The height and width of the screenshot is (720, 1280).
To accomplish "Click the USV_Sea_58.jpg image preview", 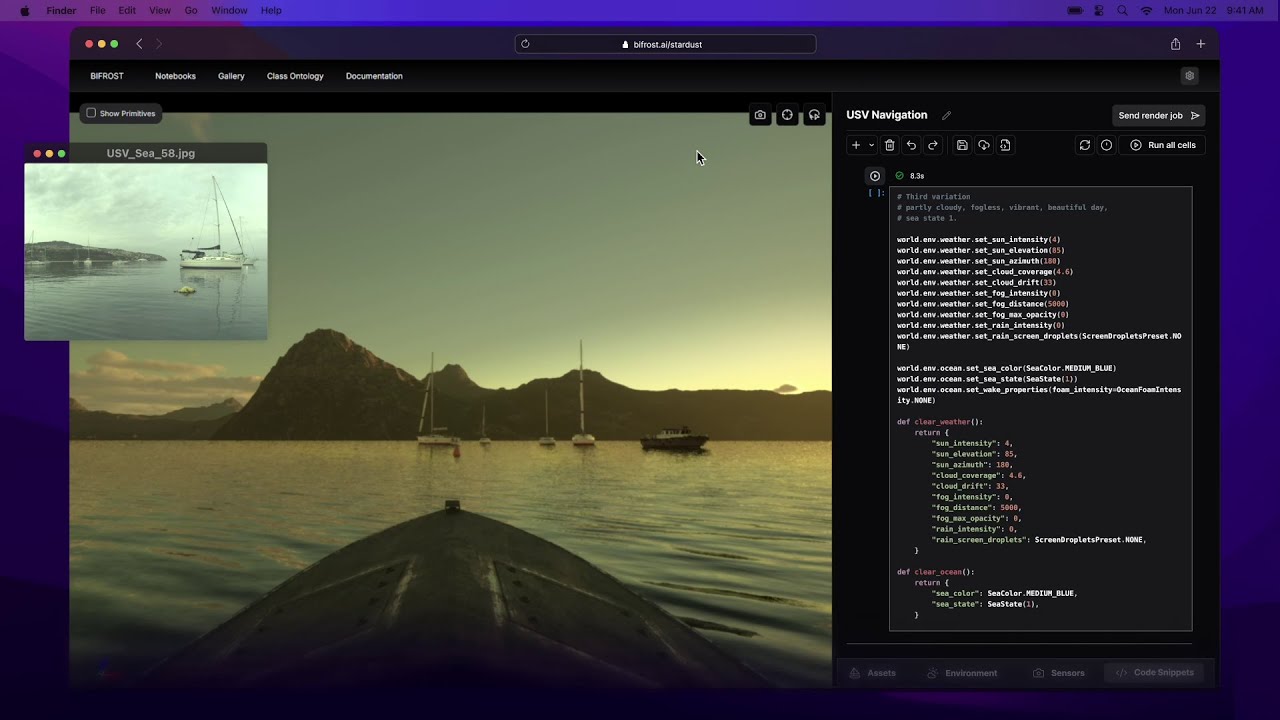I will pos(146,251).
